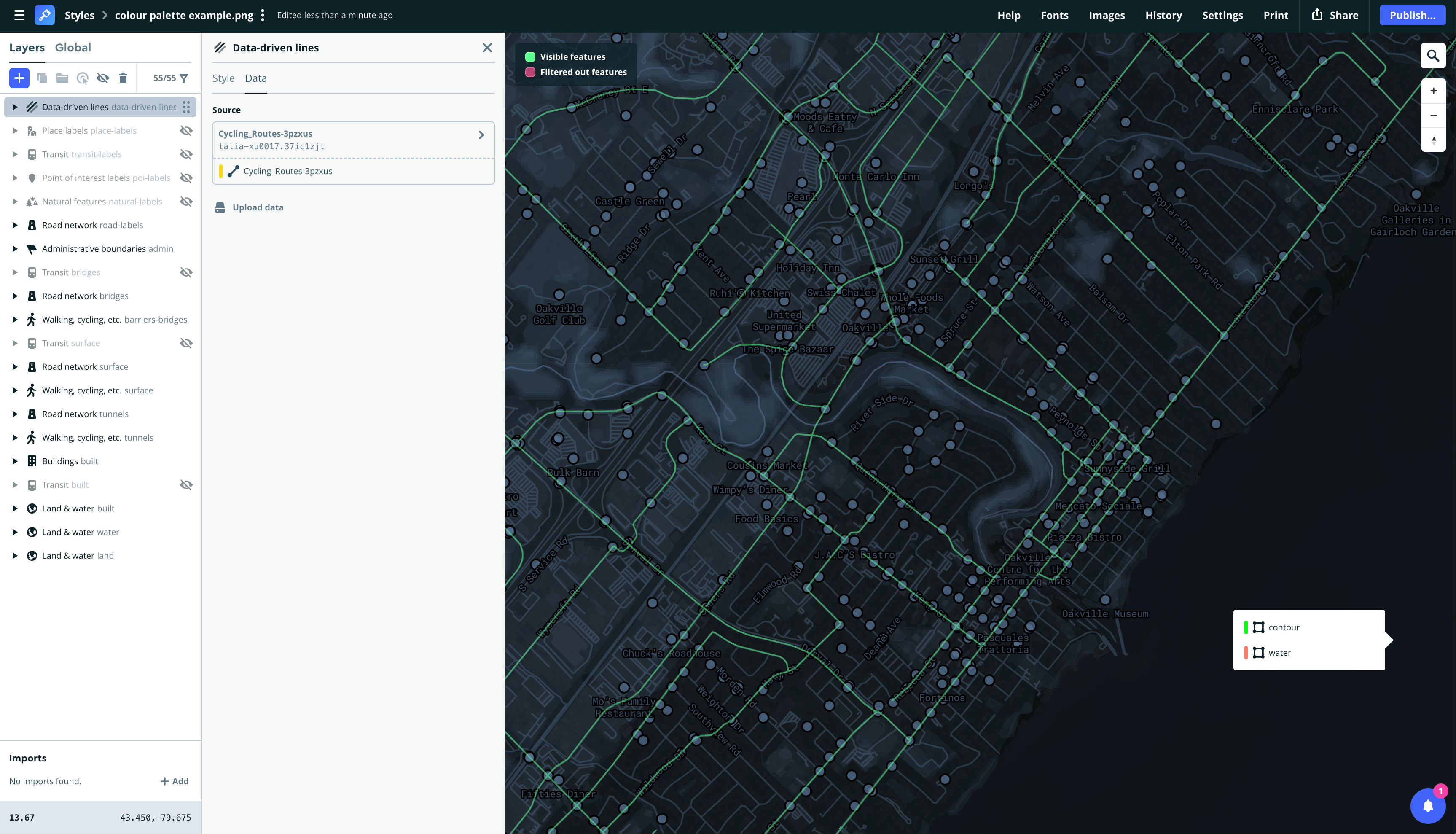Open the Fonts menu
The width and height of the screenshot is (1456, 834).
click(1055, 16)
